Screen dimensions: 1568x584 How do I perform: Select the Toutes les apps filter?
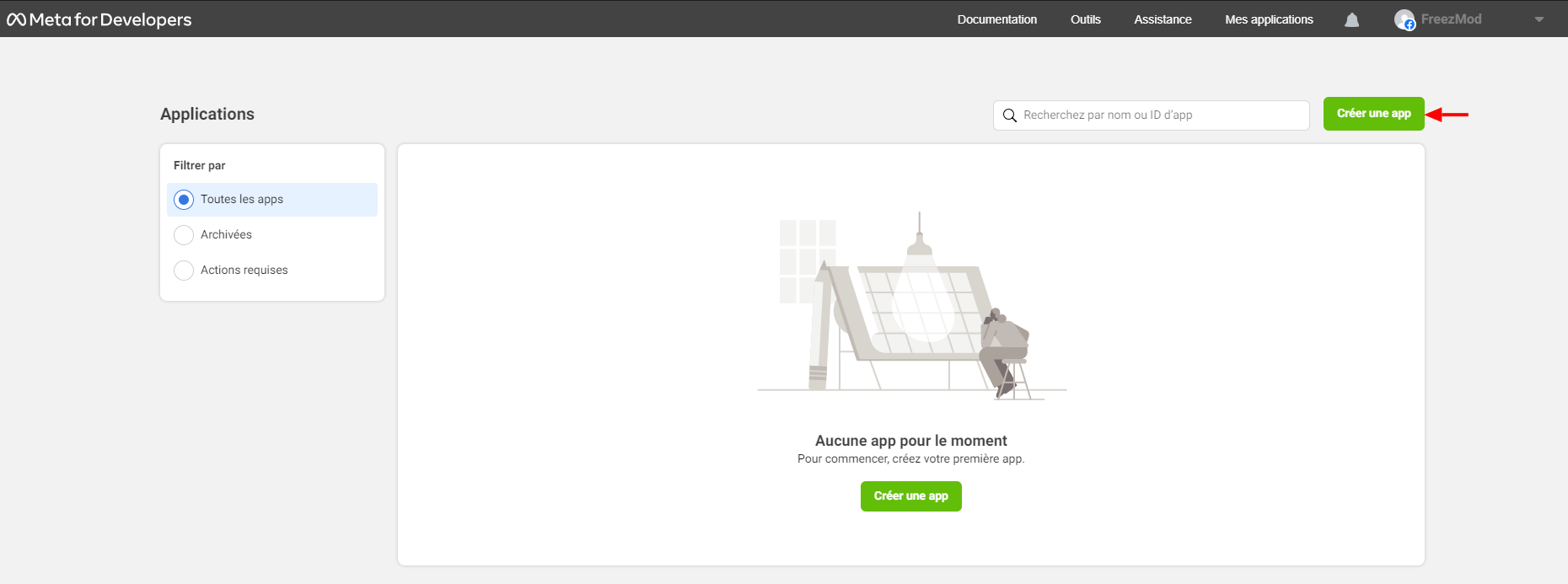(272, 200)
